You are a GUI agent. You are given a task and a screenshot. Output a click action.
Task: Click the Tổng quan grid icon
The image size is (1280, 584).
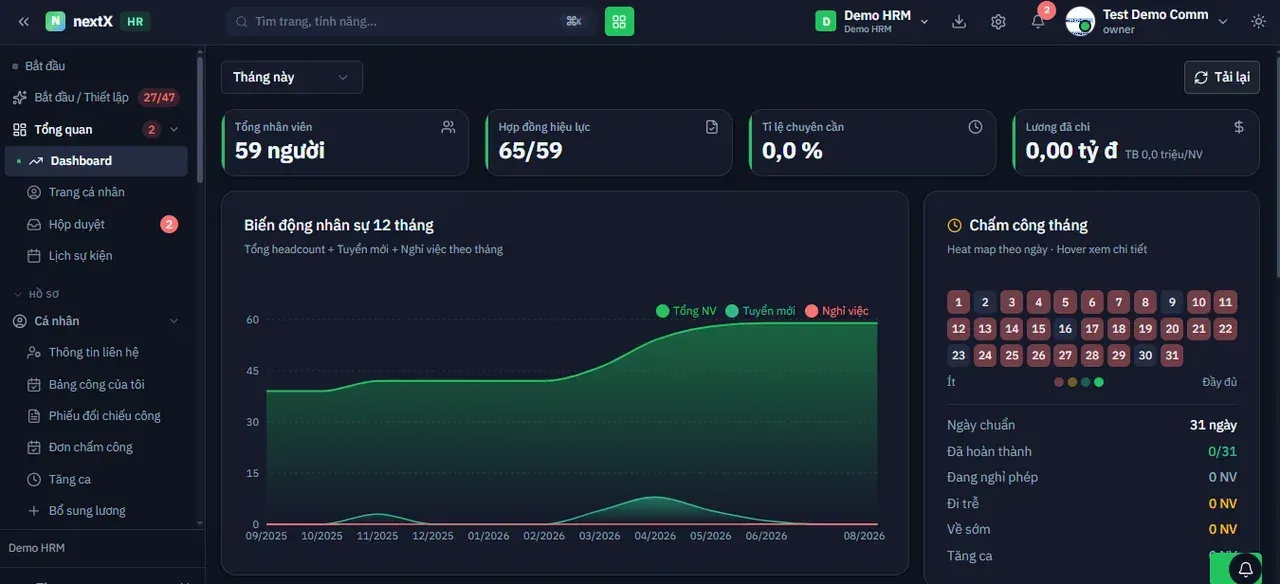(19, 129)
